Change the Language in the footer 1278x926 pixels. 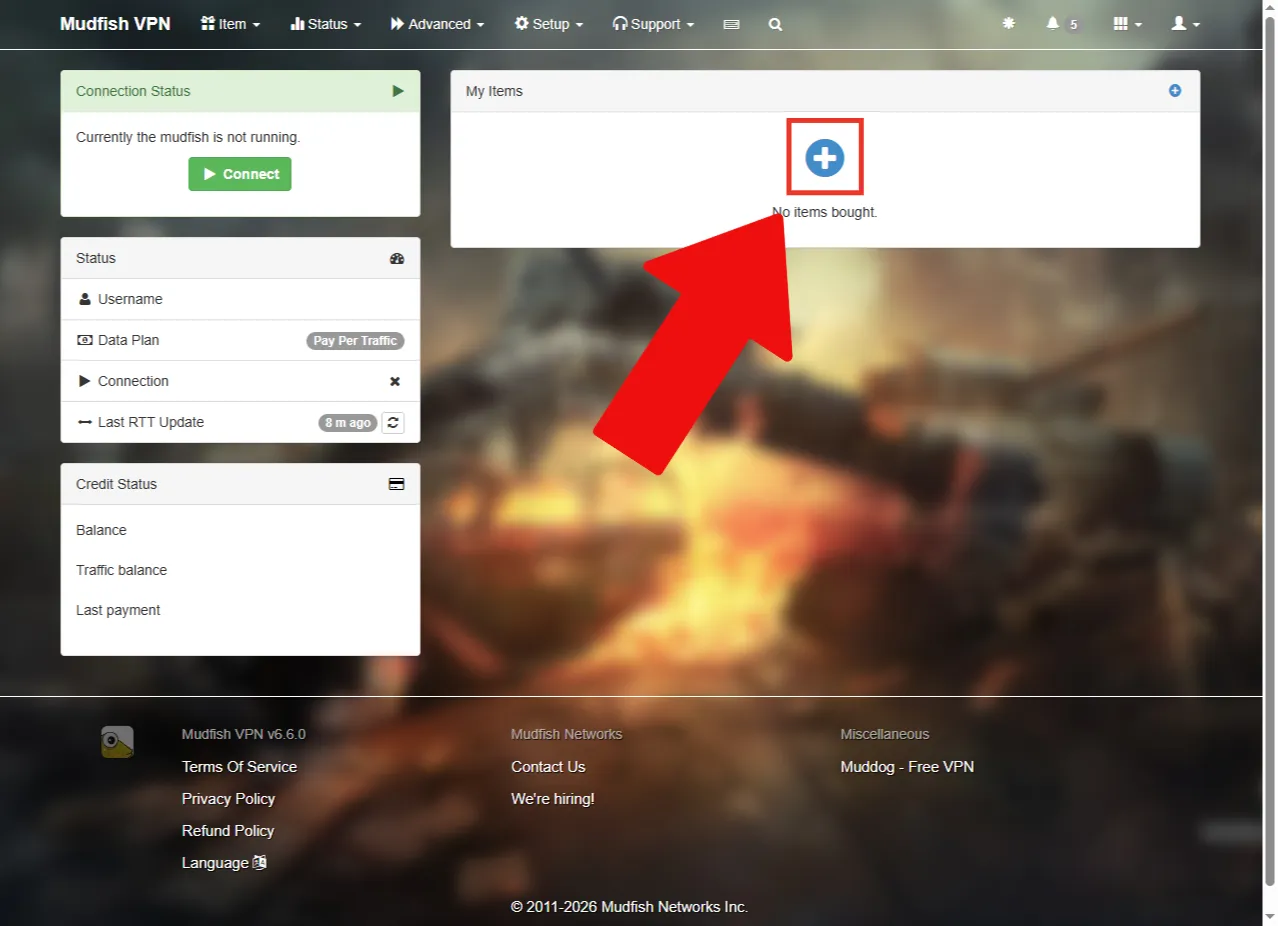click(x=224, y=863)
